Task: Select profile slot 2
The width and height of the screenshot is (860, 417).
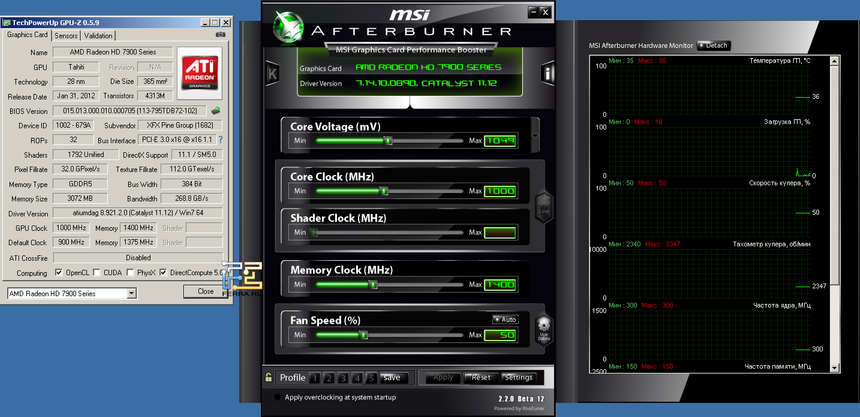Action: (x=329, y=378)
